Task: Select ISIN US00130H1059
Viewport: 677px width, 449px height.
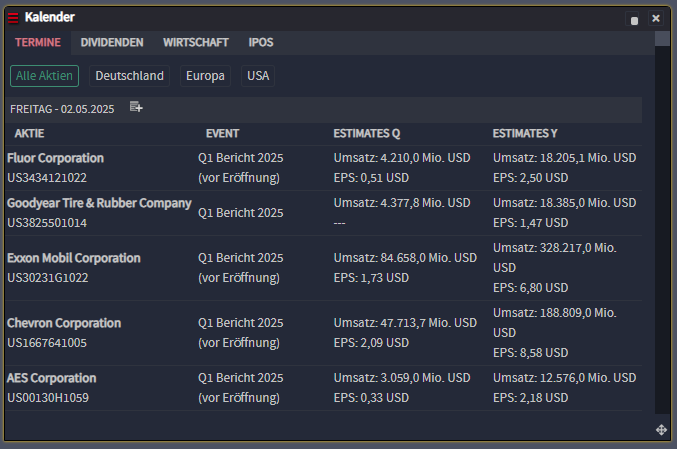Action: tap(48, 398)
